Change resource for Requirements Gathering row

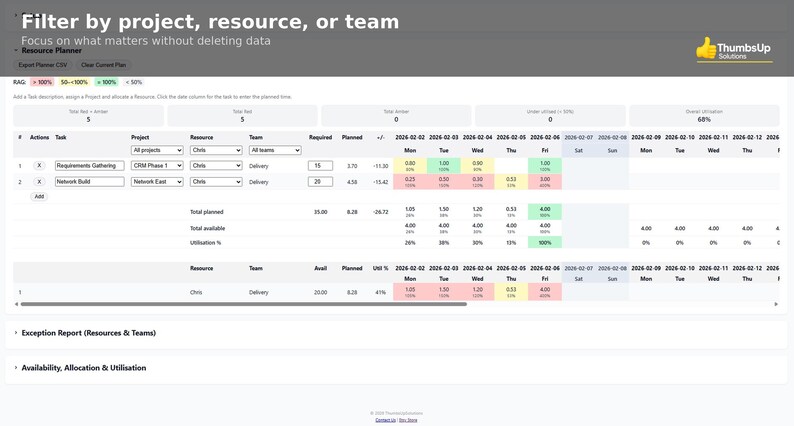216,166
